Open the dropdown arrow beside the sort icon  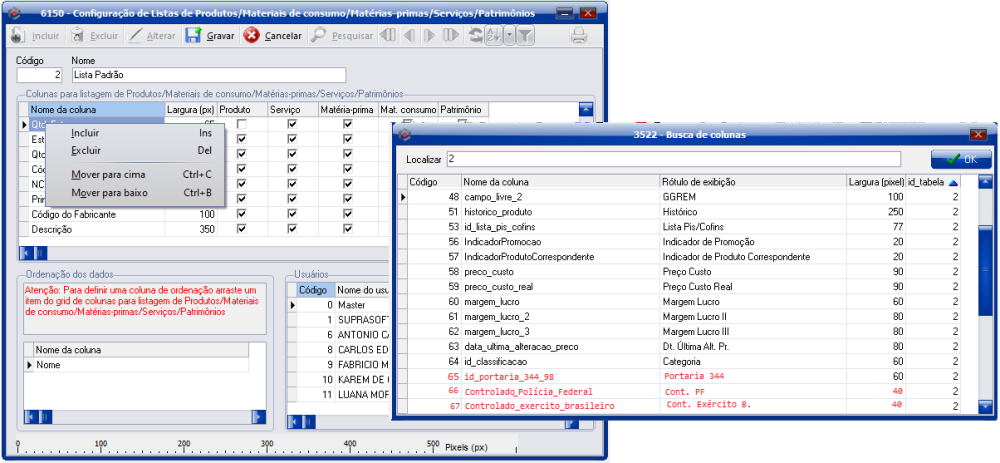click(509, 36)
